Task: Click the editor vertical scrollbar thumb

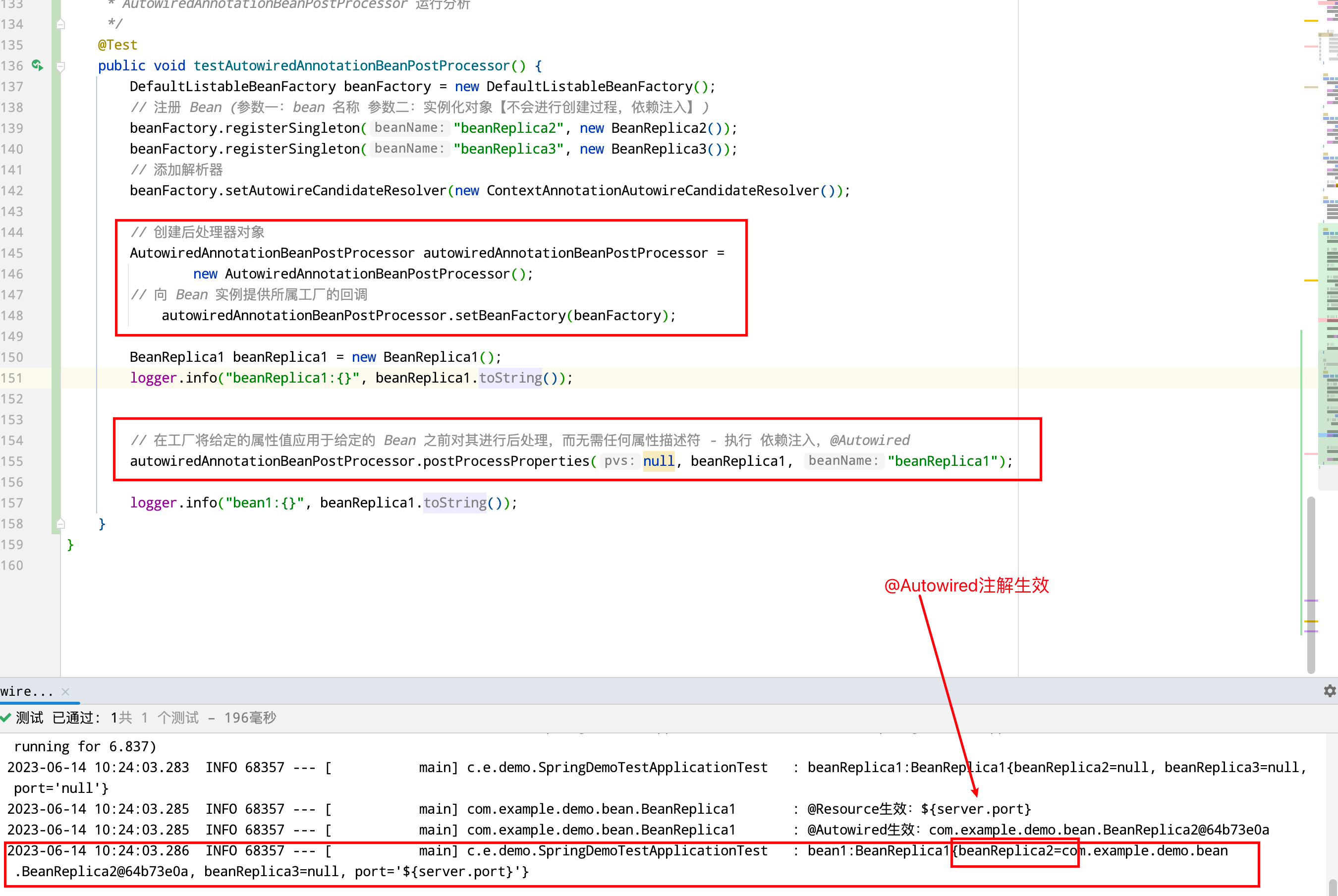Action: click(x=1311, y=585)
